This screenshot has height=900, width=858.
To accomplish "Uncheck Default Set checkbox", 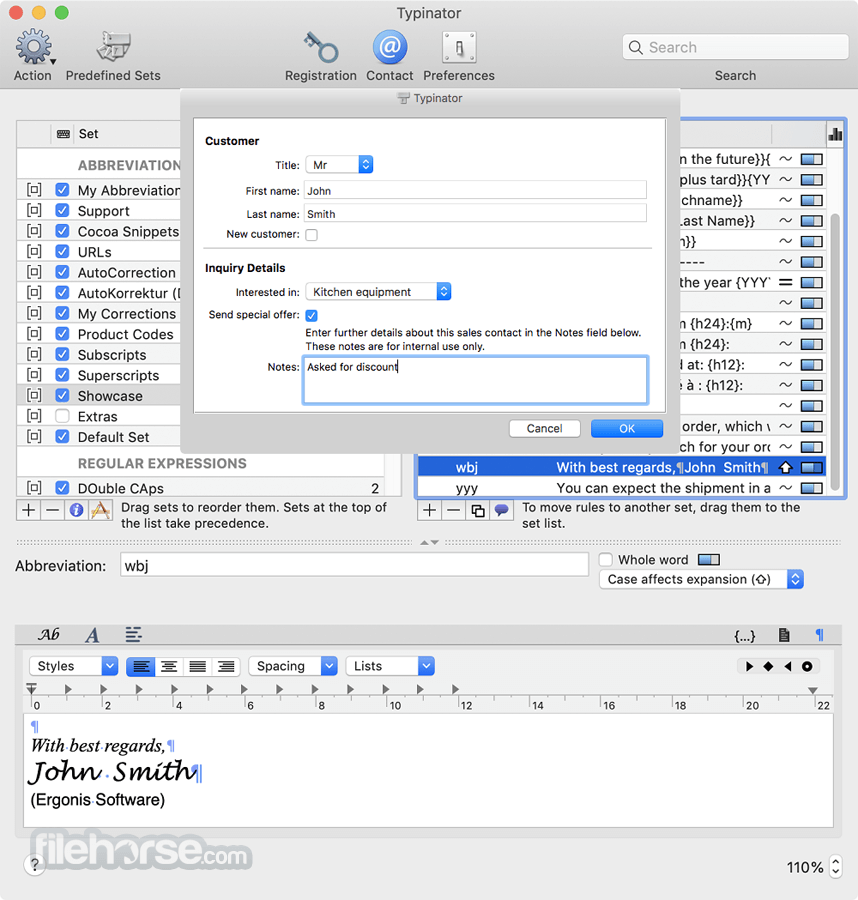I will point(63,437).
